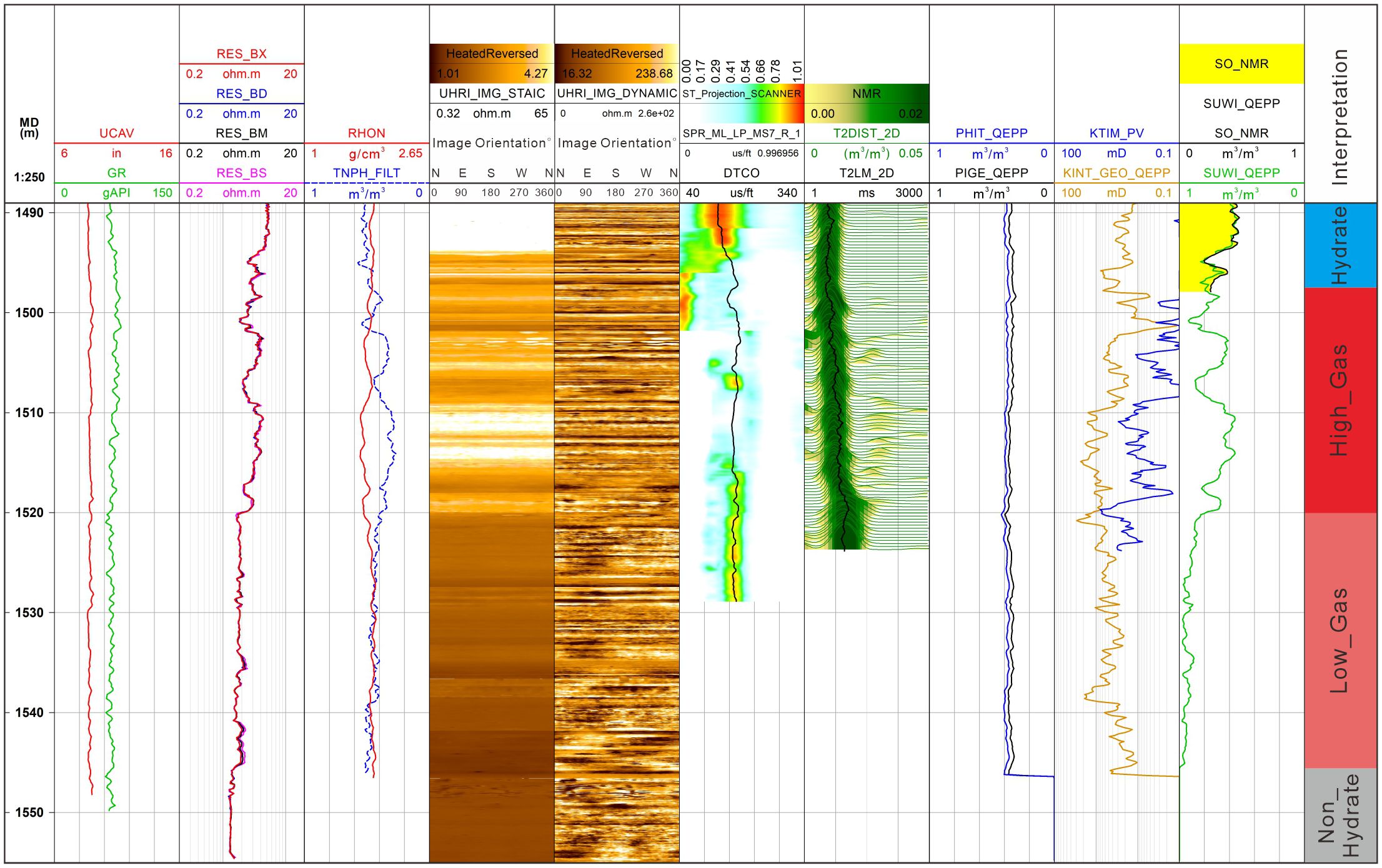Screen dimensions: 1382x868
Task: Select the T2DIST_2D label
Action: coord(867,133)
